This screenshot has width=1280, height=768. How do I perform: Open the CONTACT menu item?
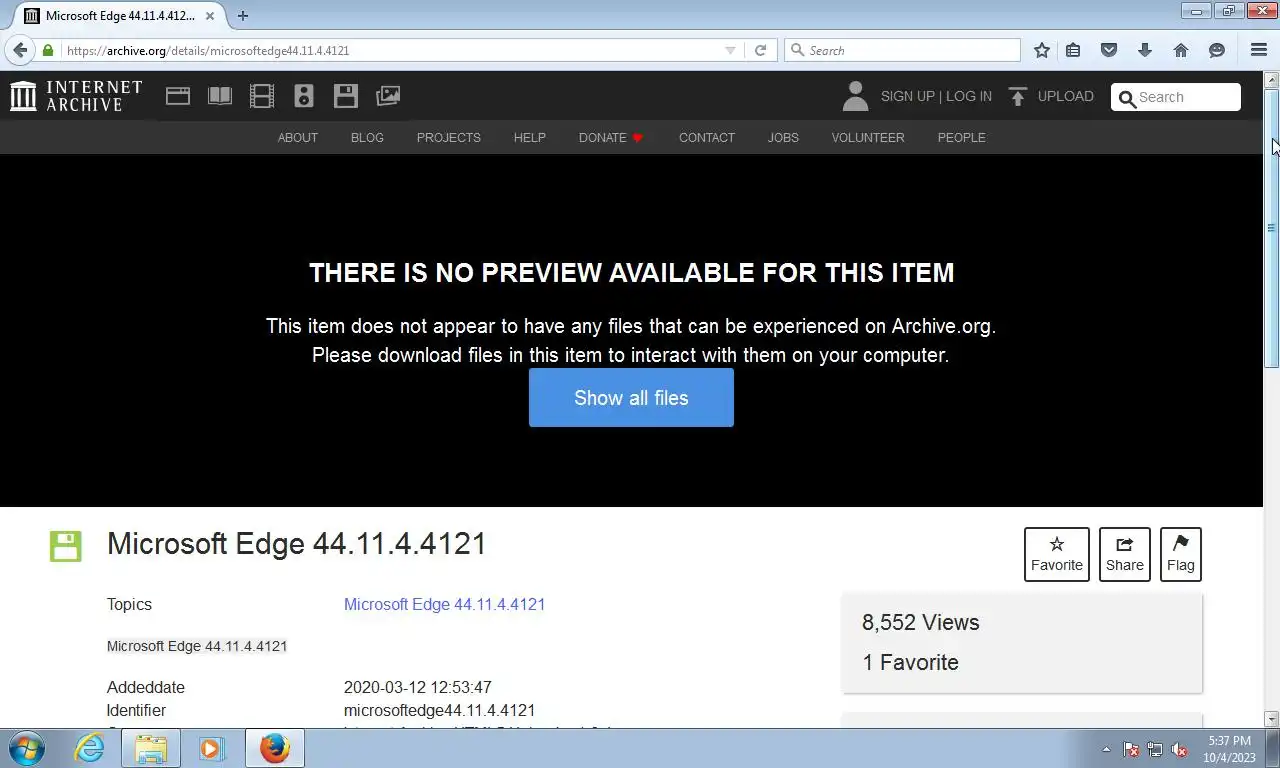(707, 138)
